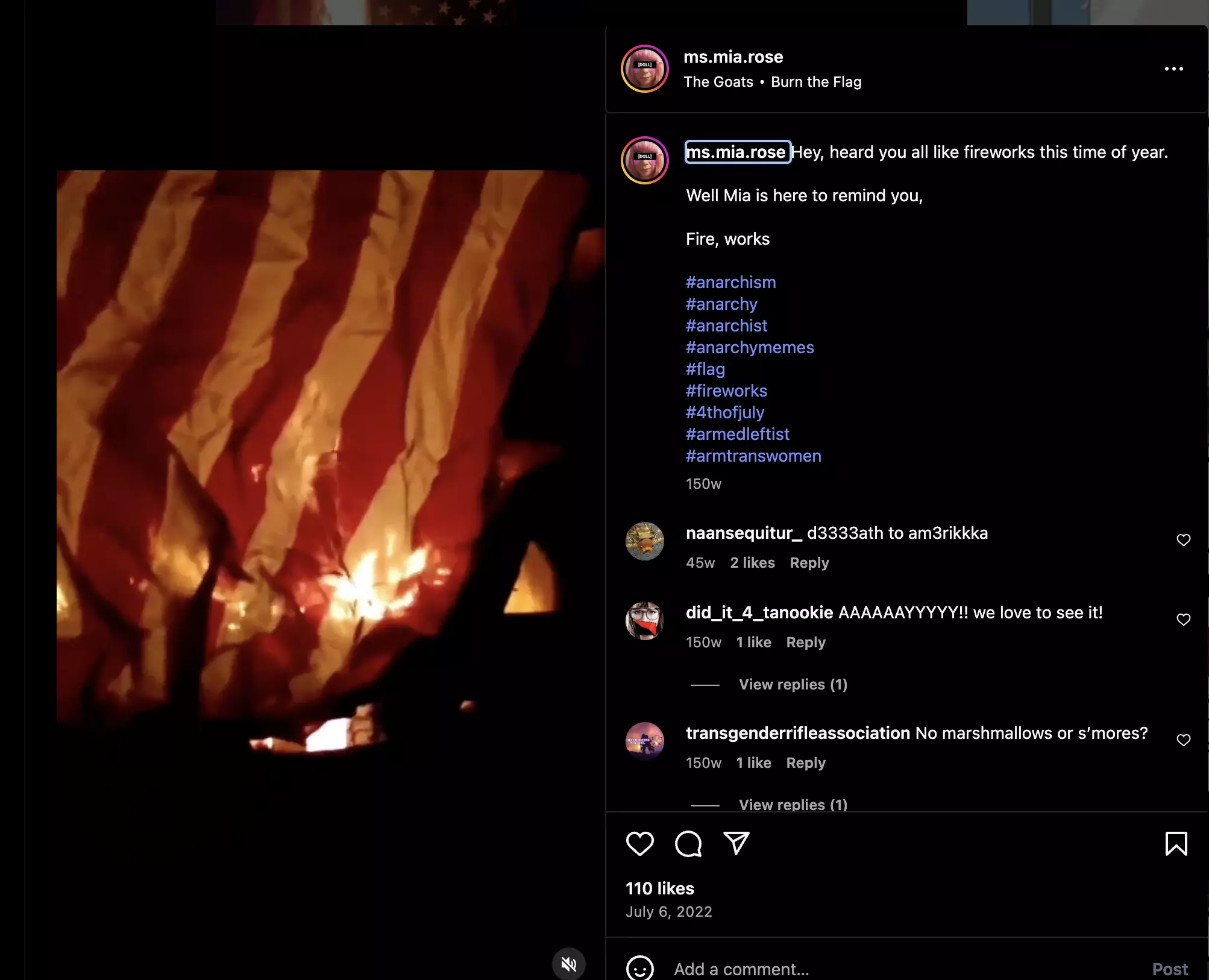Expand View replies under transgenderrifleassociation comment
1209x980 pixels.
click(793, 805)
